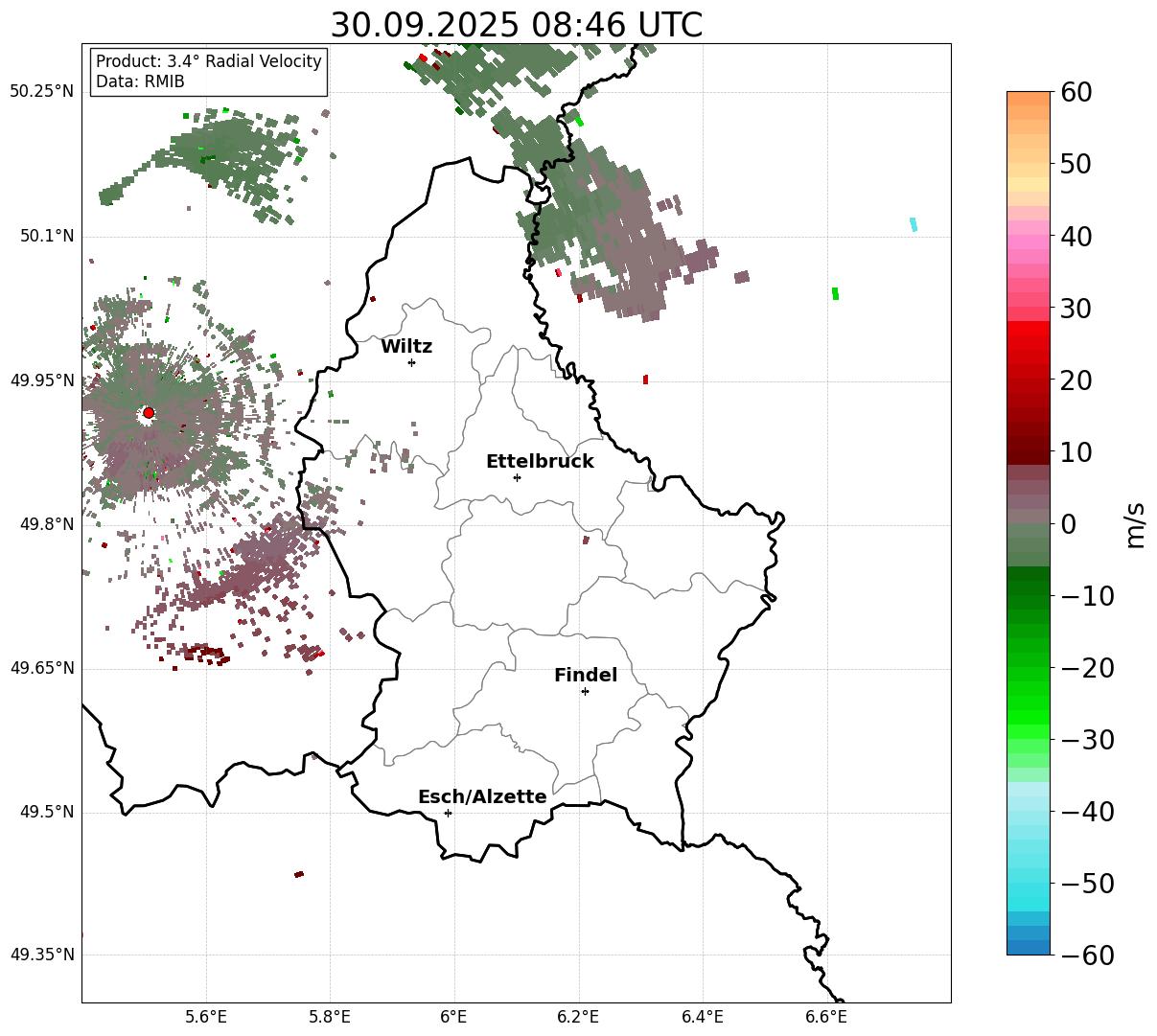Click the Esch/Alzette station cross marker
This screenshot has width=1157, height=1036.
tap(448, 813)
